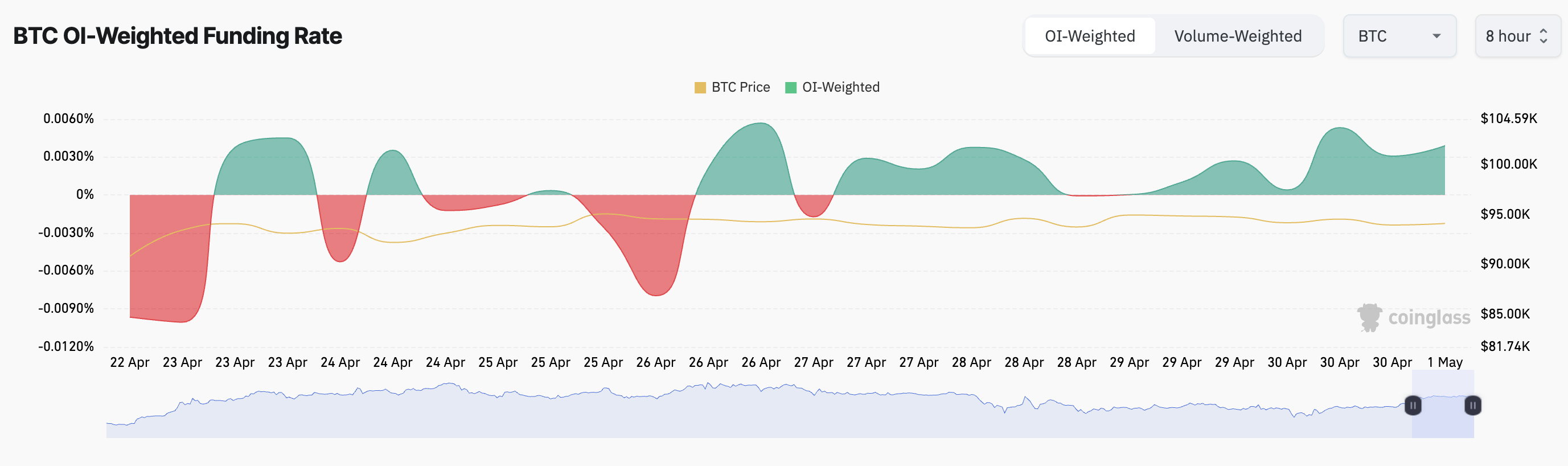Viewport: 1568px width, 466px height.
Task: Click the BTC OI-Weighted Funding Rate title
Action: [x=177, y=36]
